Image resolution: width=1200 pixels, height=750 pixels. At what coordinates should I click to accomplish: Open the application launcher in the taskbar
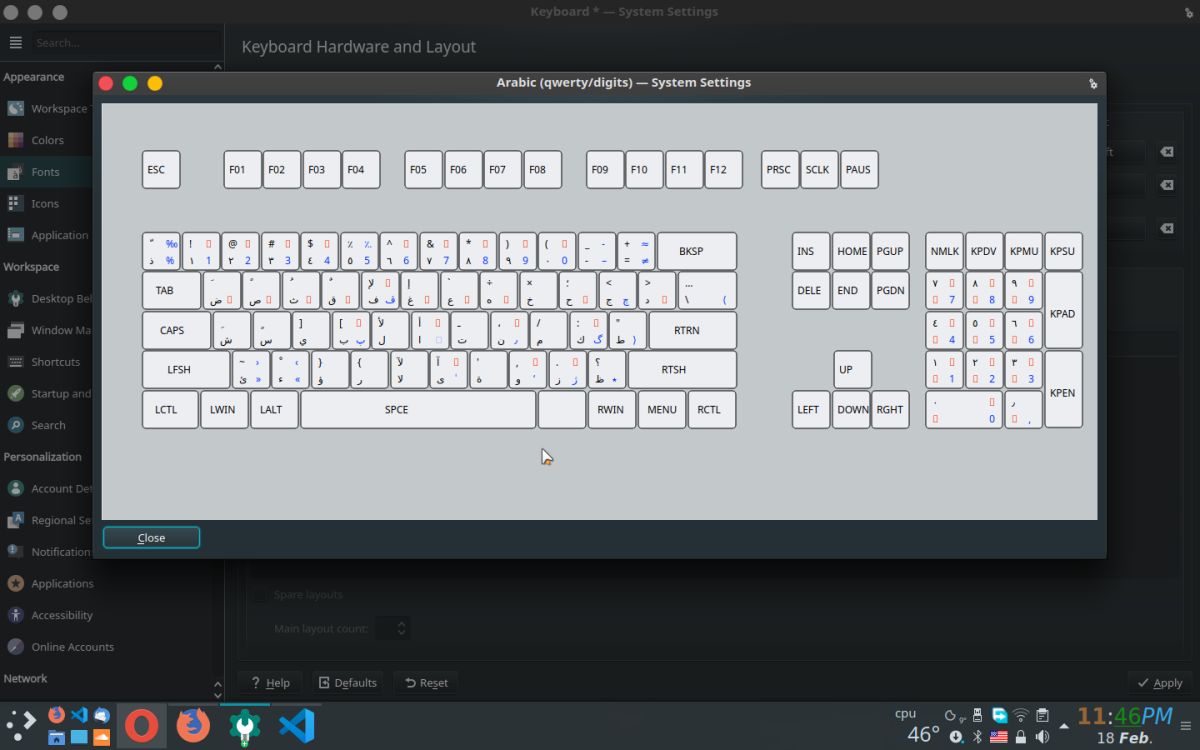pyautogui.click(x=22, y=725)
